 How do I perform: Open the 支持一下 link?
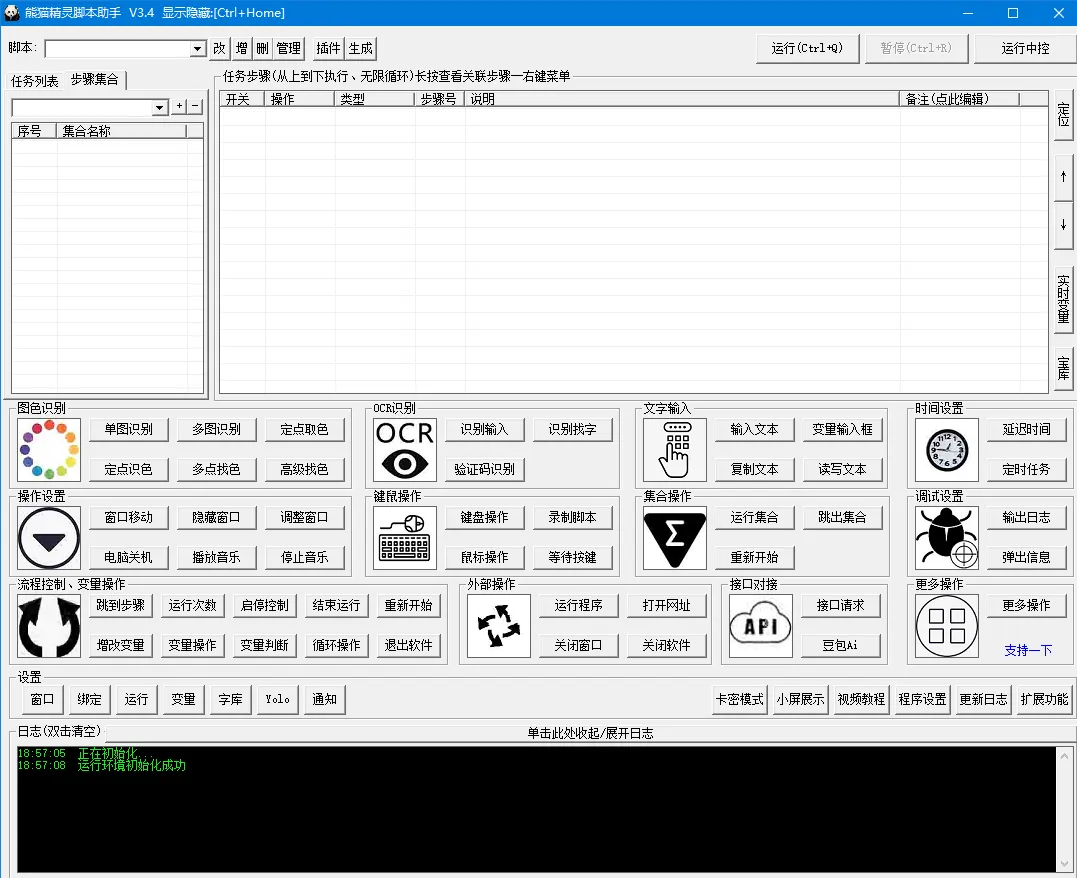tap(1028, 650)
